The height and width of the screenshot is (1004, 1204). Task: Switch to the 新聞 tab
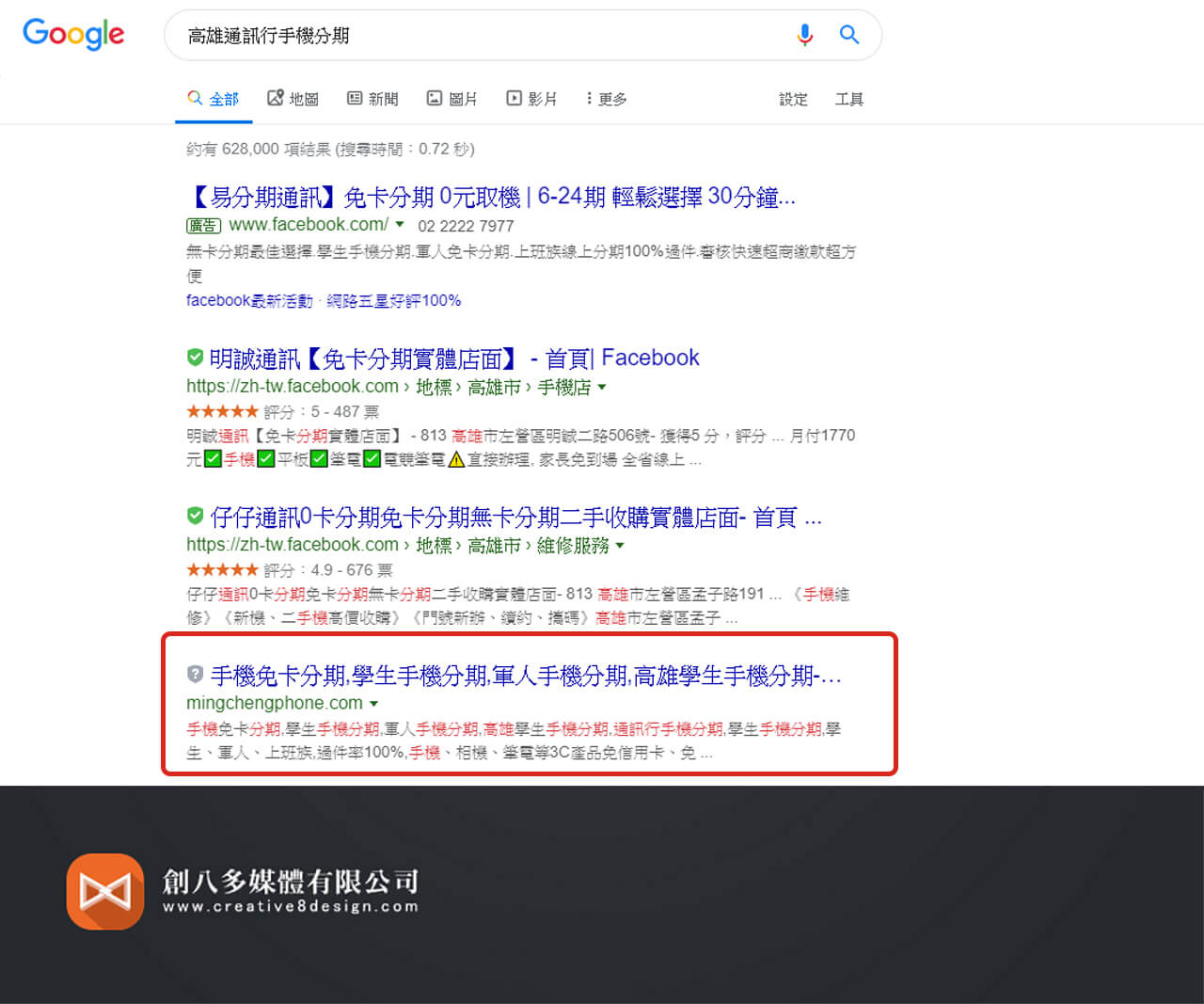click(372, 99)
